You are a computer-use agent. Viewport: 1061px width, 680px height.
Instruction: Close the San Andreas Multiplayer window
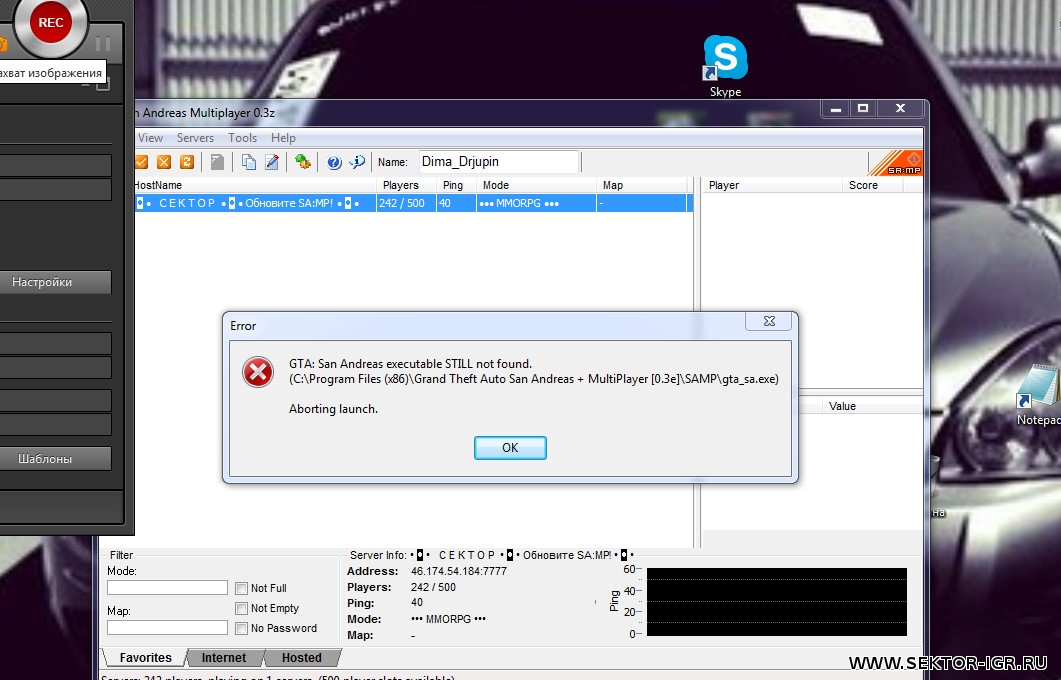point(900,108)
